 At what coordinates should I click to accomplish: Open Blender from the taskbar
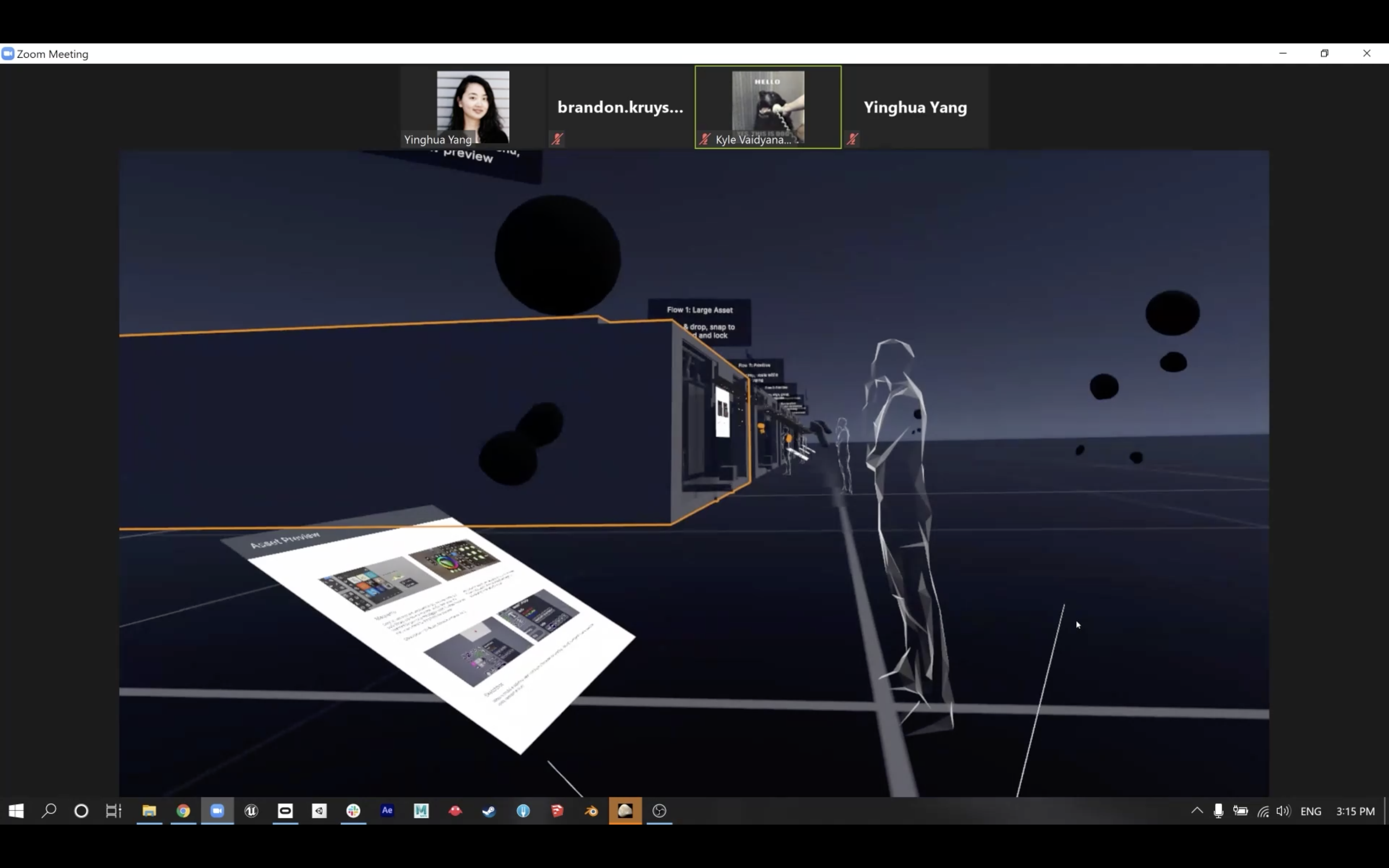tap(591, 811)
